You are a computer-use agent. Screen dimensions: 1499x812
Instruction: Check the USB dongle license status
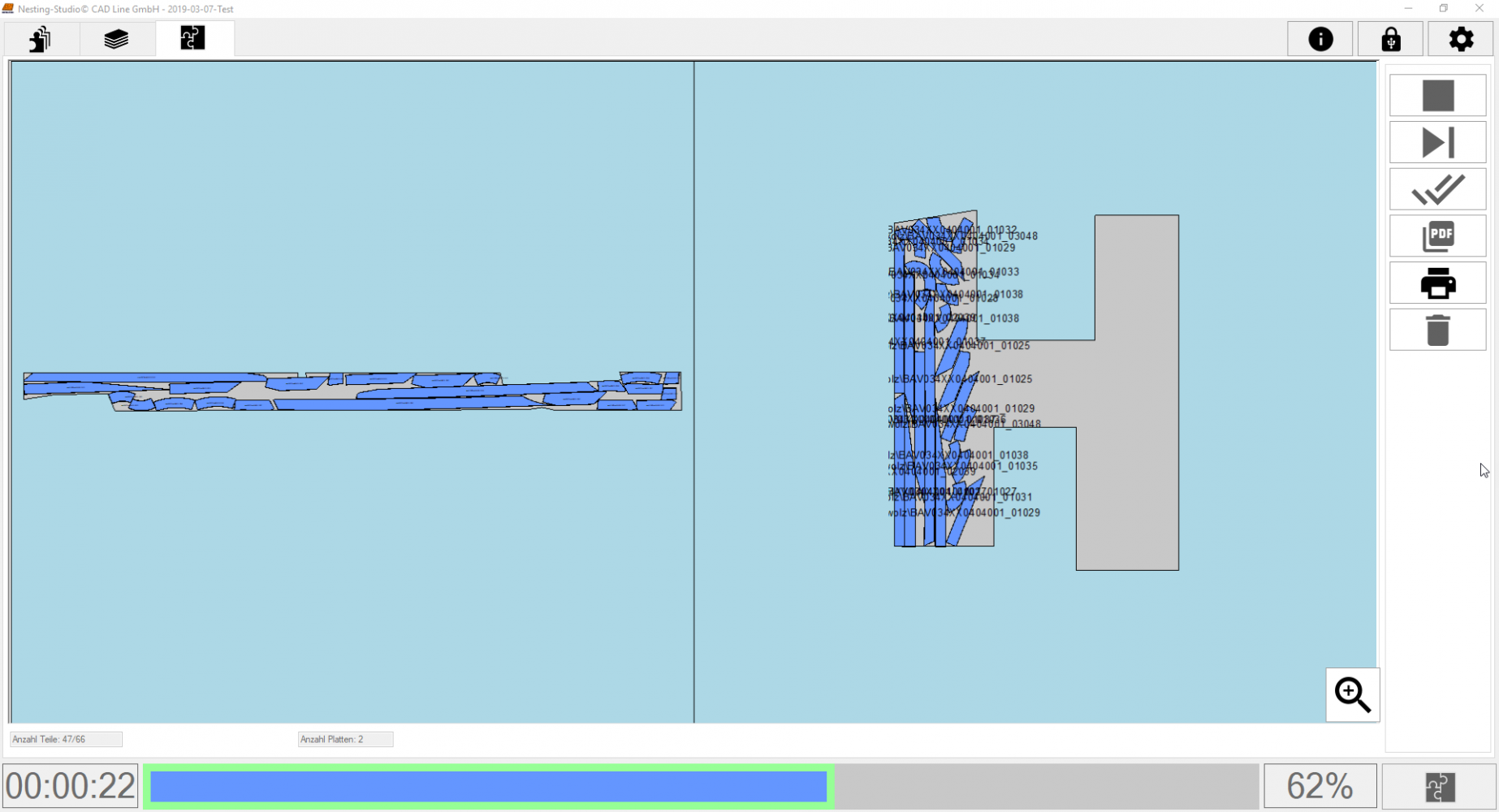point(1390,38)
